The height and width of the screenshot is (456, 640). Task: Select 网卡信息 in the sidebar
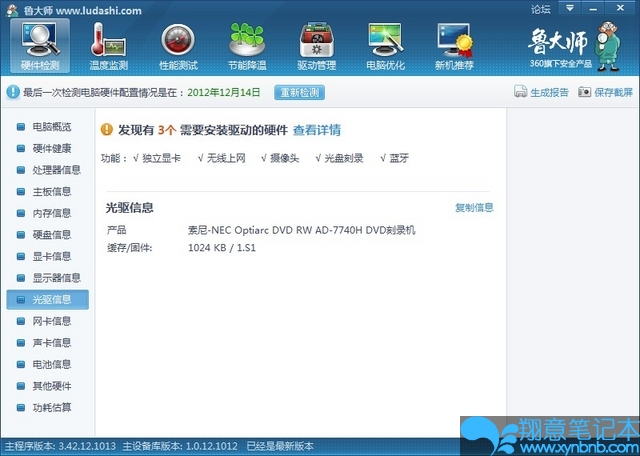tap(47, 321)
